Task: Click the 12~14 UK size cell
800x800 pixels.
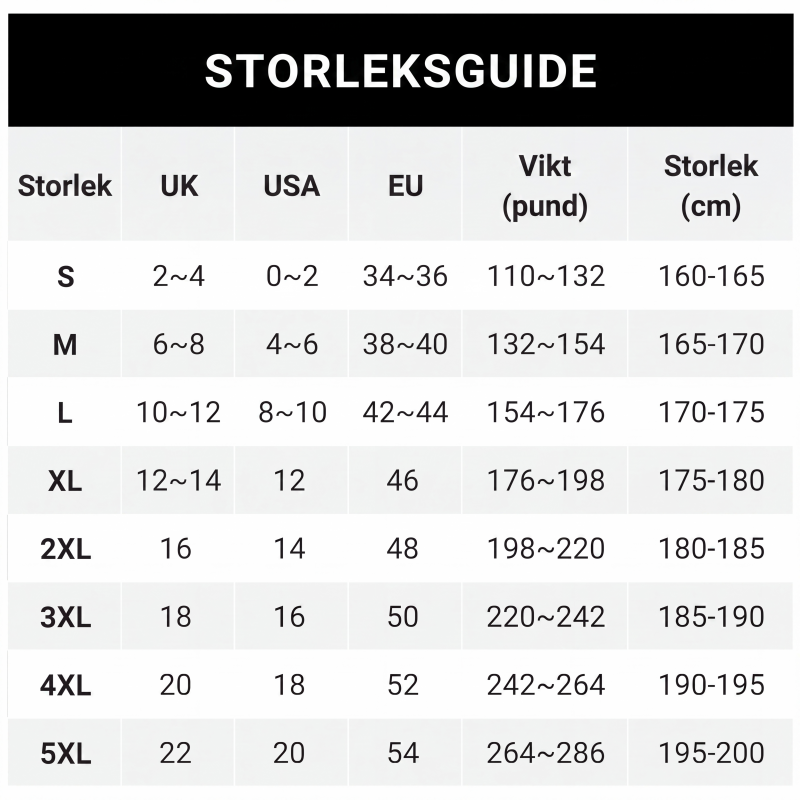Action: coord(179,480)
